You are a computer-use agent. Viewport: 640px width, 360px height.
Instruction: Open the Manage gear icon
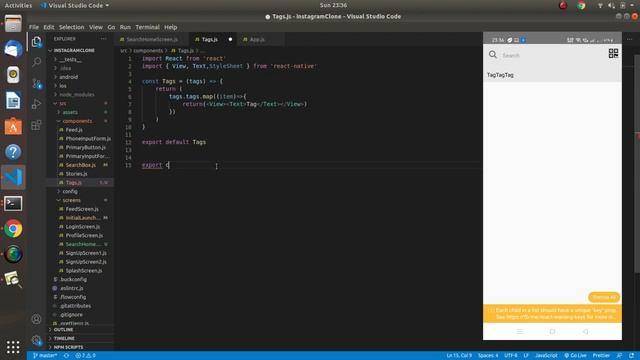coord(36,340)
